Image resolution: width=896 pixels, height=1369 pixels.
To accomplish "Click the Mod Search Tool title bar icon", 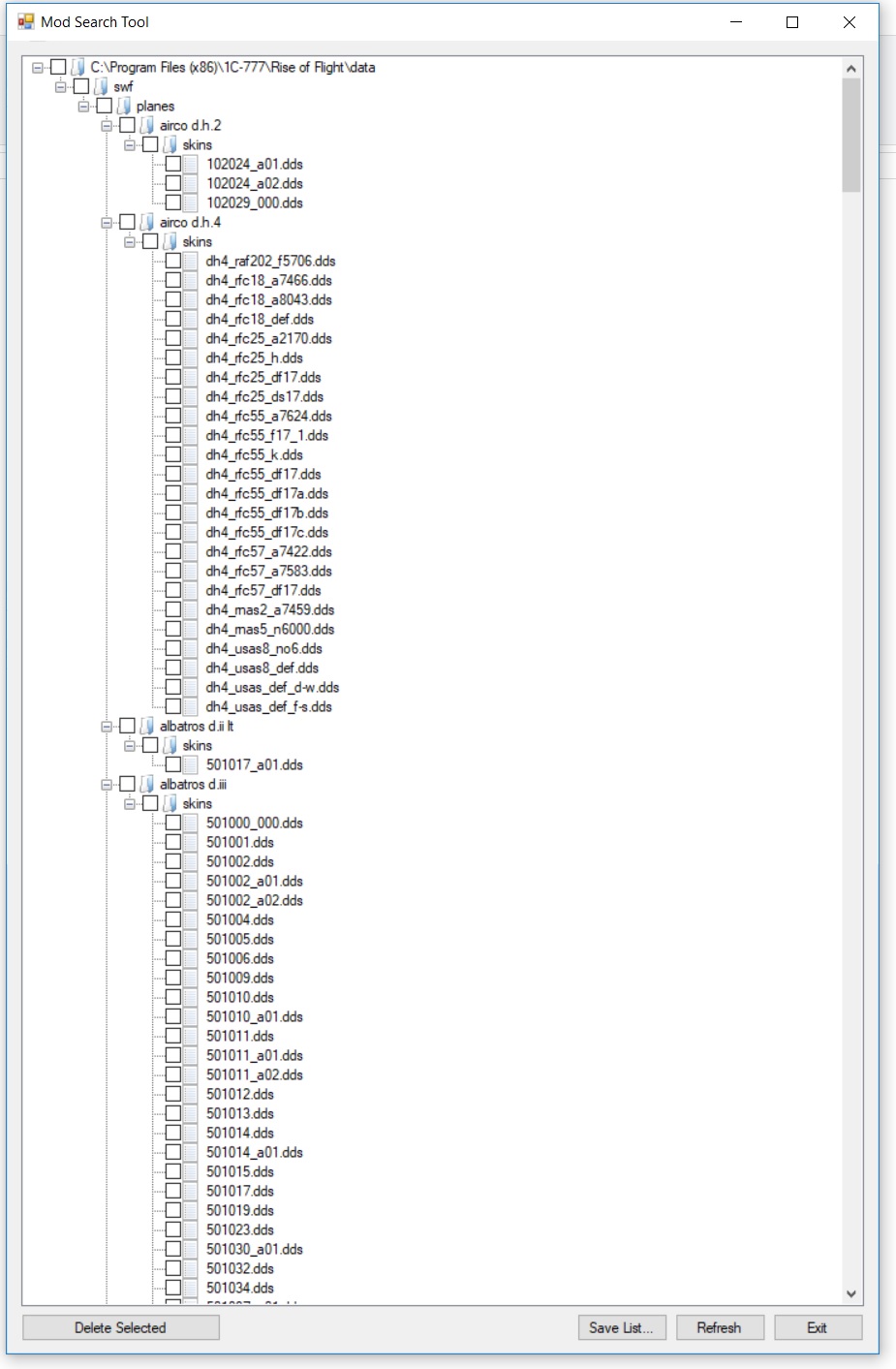I will pos(26,21).
